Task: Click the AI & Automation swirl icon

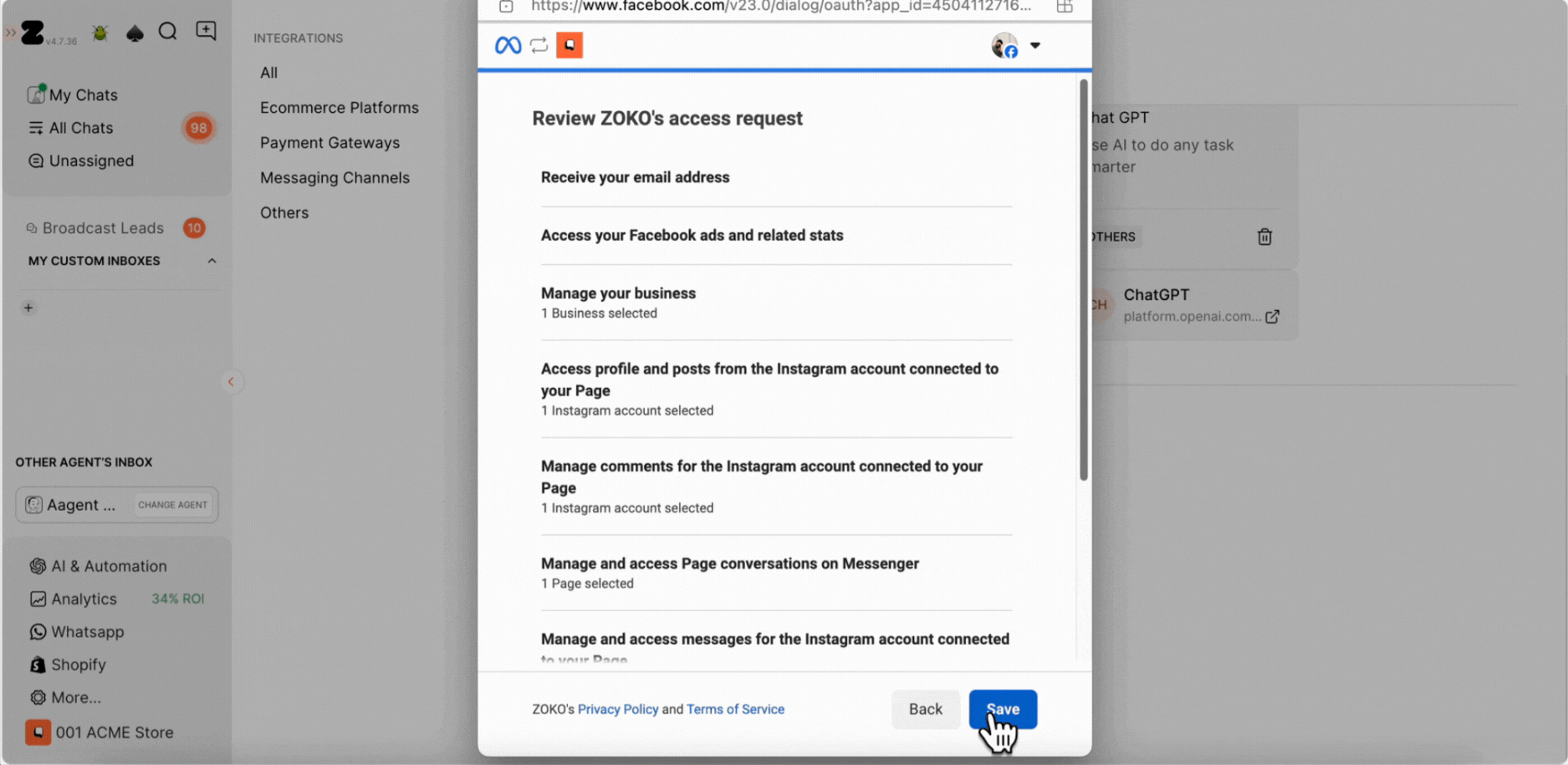Action: click(38, 566)
